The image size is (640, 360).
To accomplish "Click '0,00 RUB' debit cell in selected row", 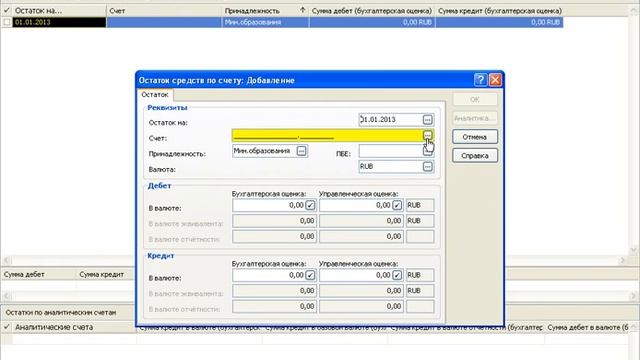I will [x=372, y=22].
